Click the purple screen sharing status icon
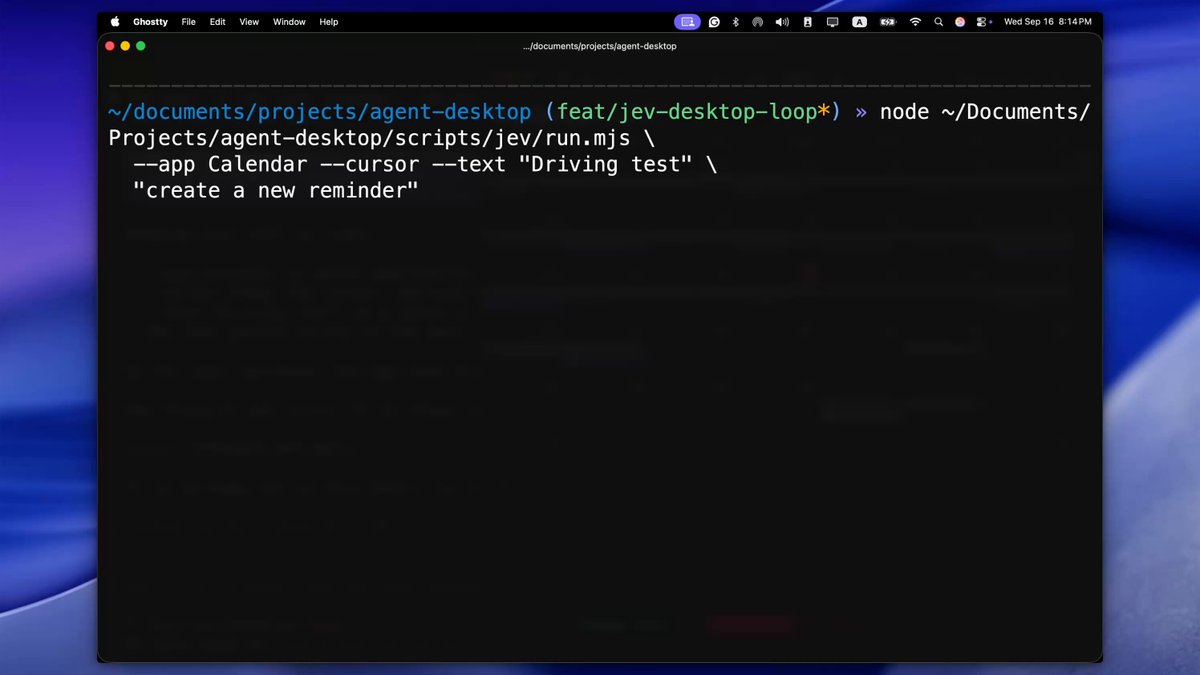Screen dimensions: 1200x675 687,22
